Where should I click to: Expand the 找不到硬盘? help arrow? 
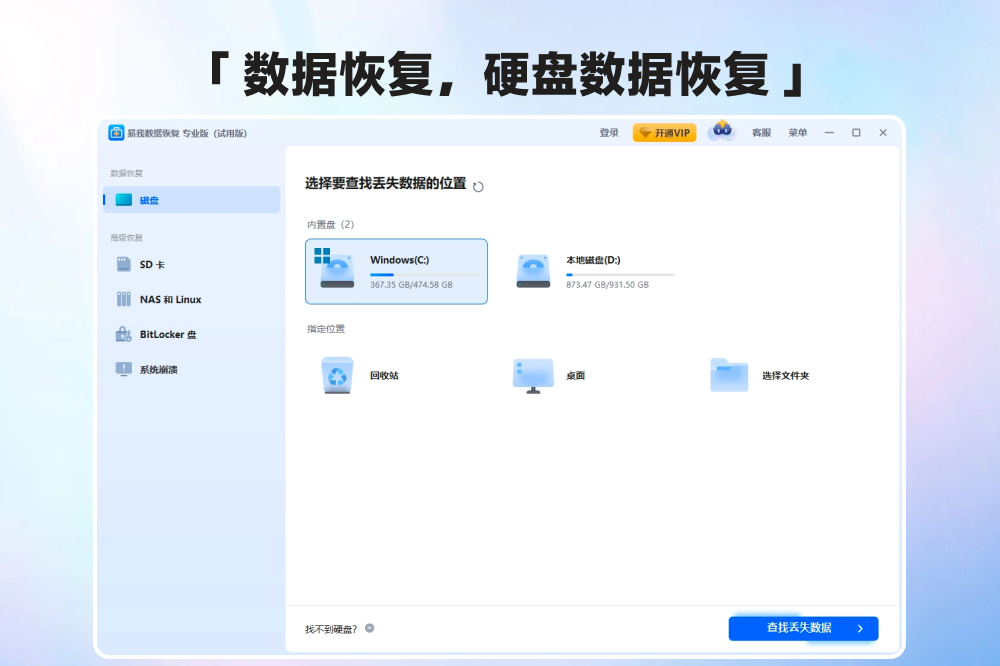click(x=369, y=628)
